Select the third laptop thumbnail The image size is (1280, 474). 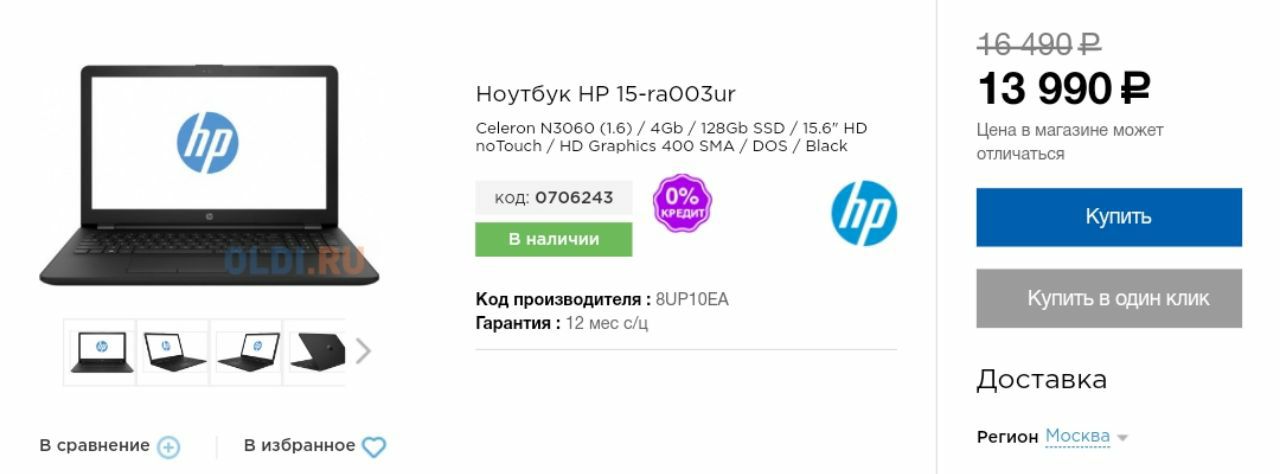point(246,352)
